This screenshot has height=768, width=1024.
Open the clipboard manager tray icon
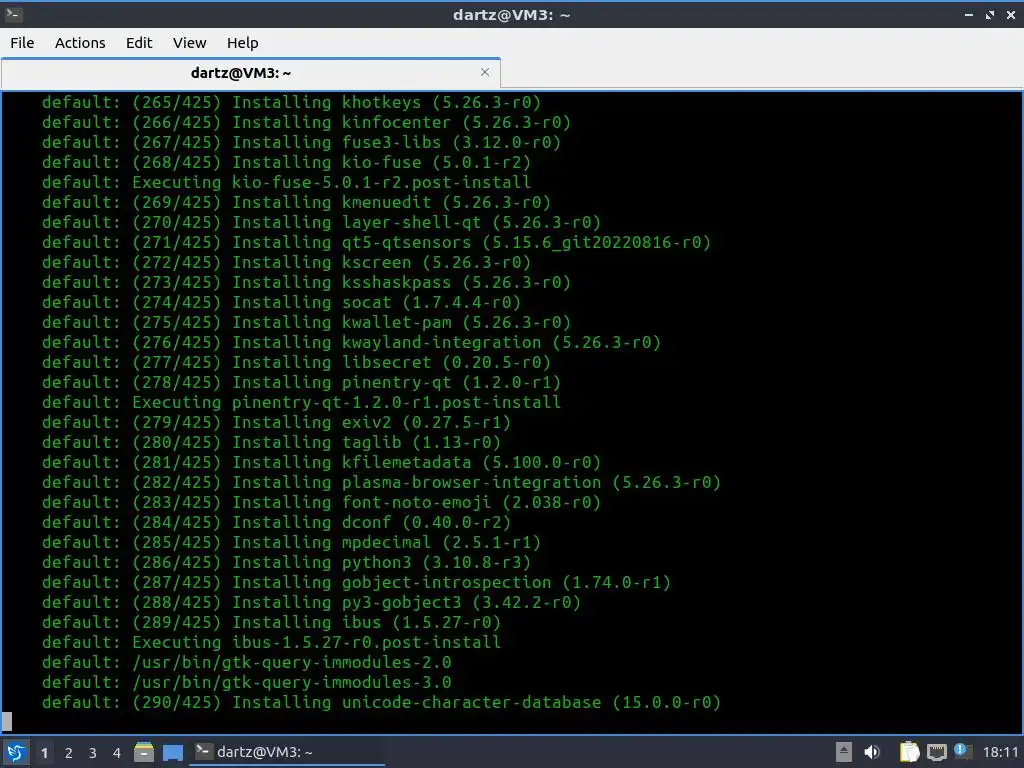click(909, 752)
